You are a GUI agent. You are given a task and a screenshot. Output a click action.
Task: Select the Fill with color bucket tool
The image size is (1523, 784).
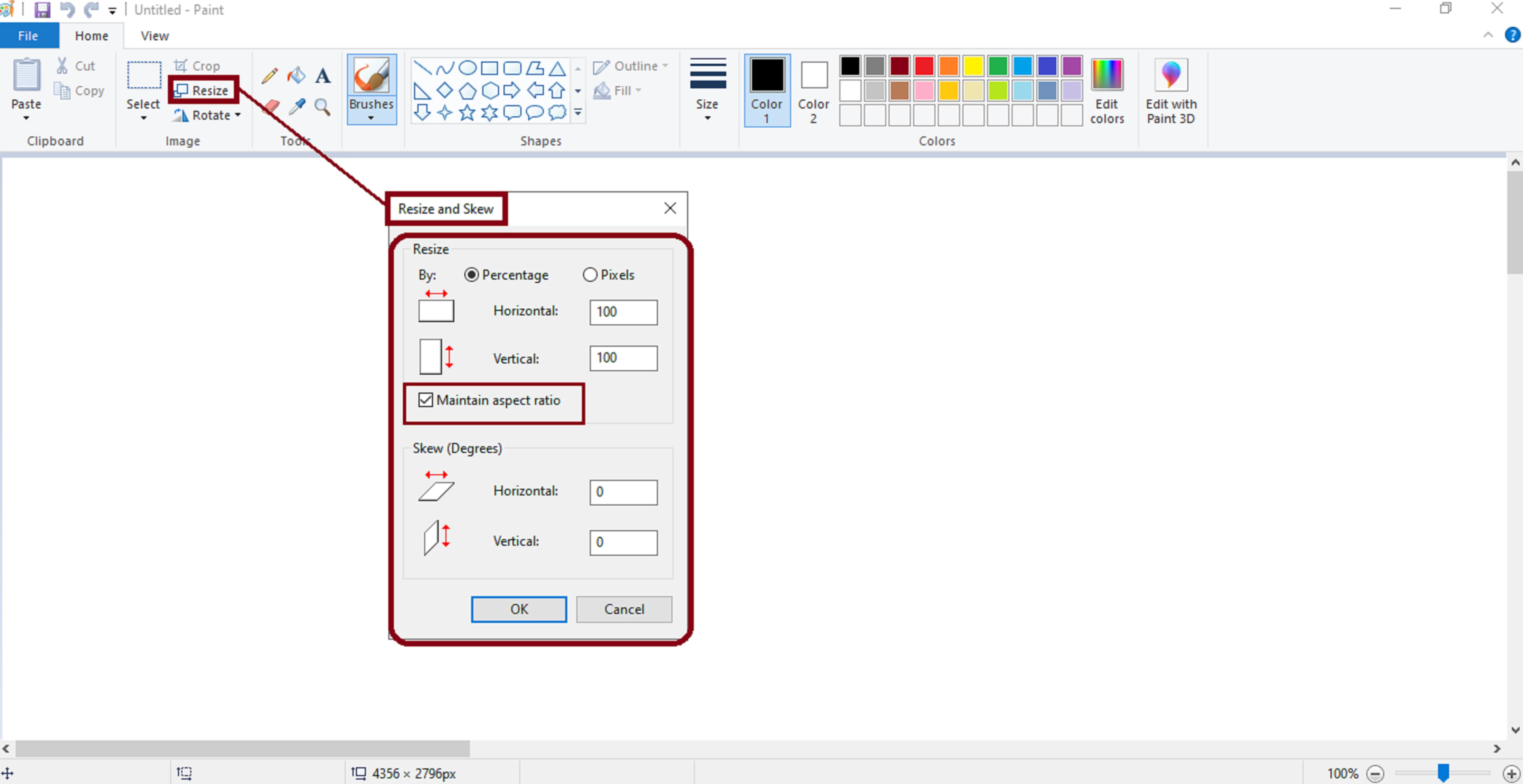tap(296, 75)
